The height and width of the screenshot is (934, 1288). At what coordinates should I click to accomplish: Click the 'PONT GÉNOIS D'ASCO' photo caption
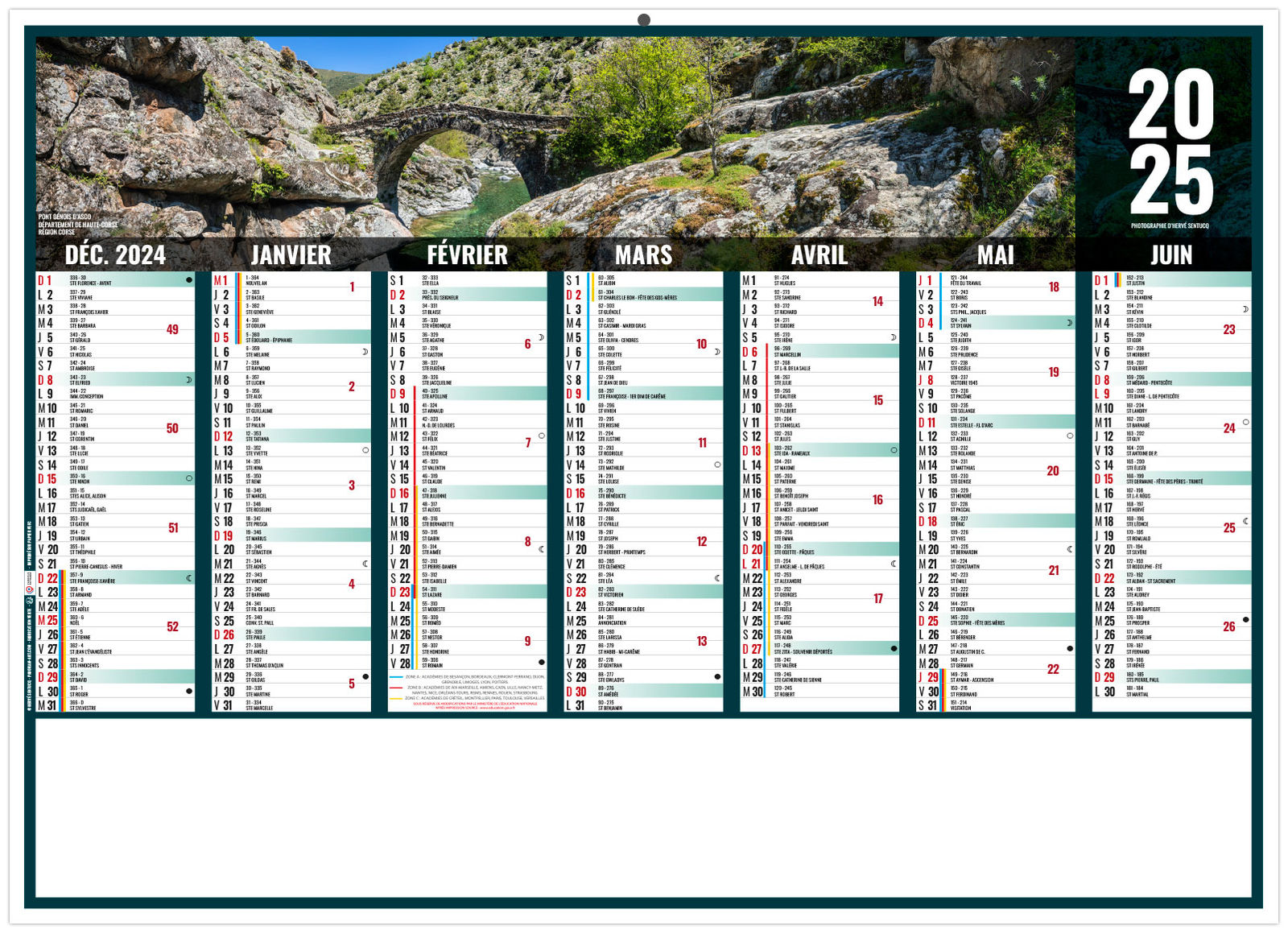(64, 217)
